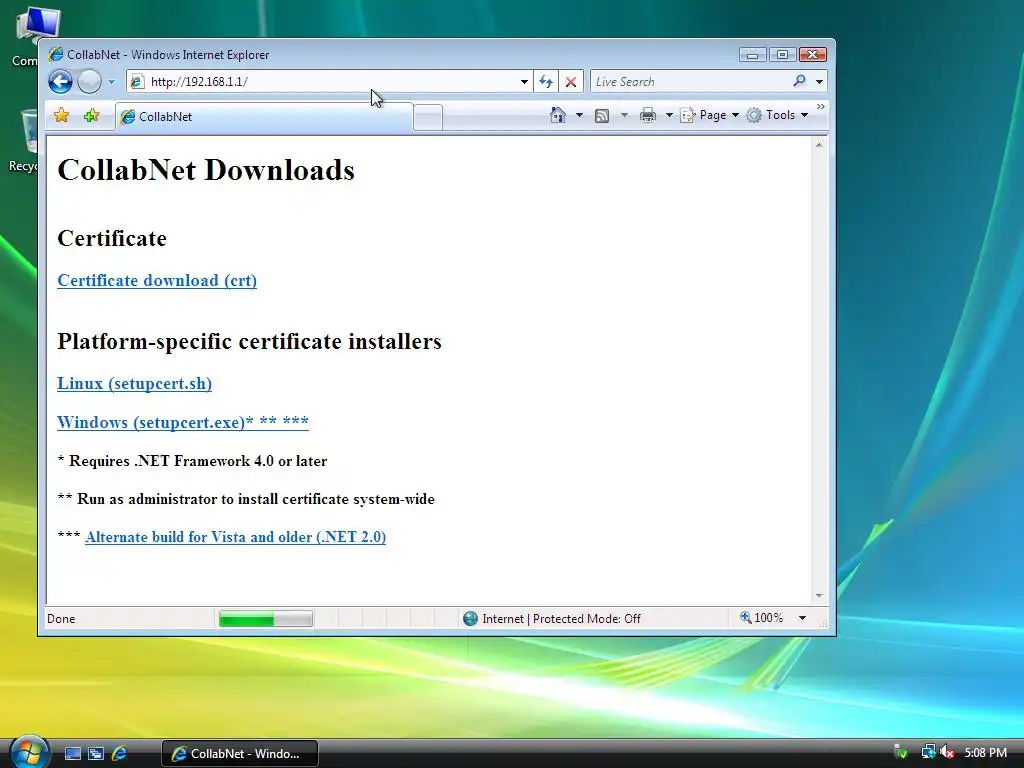Click the Safely Remove Hardware tray icon

[901, 752]
